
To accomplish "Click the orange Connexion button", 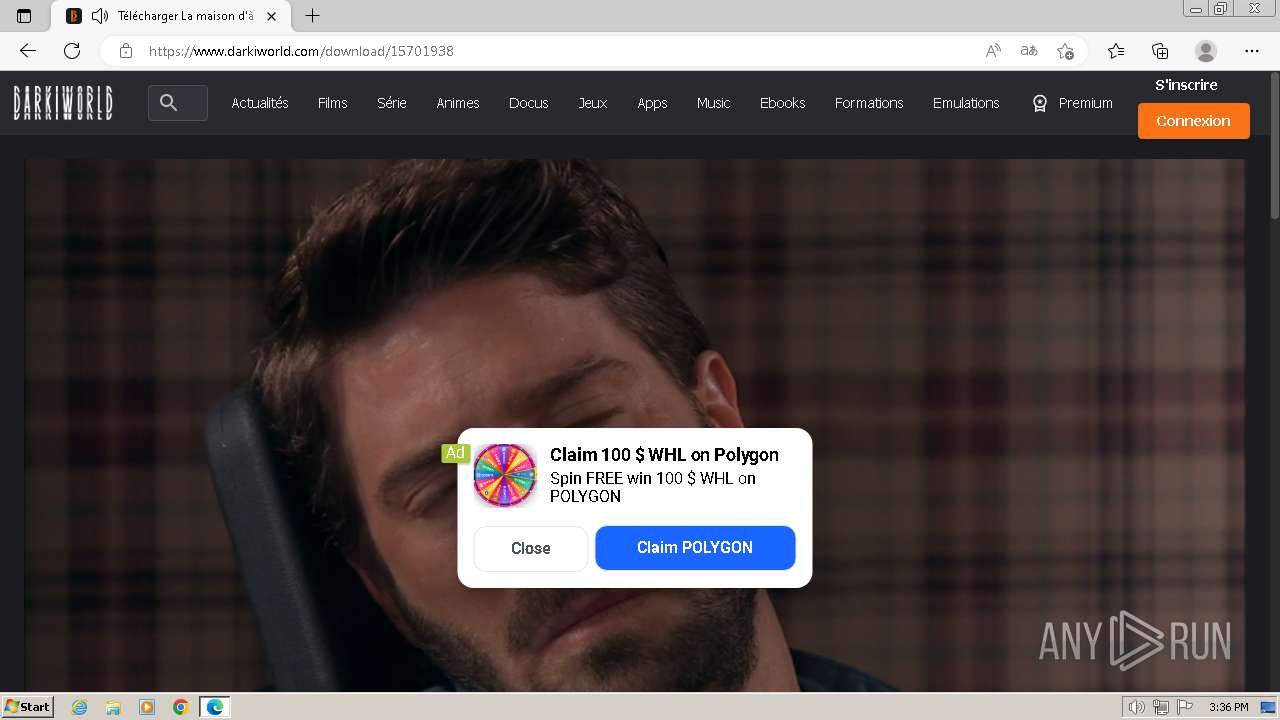I will (x=1194, y=121).
